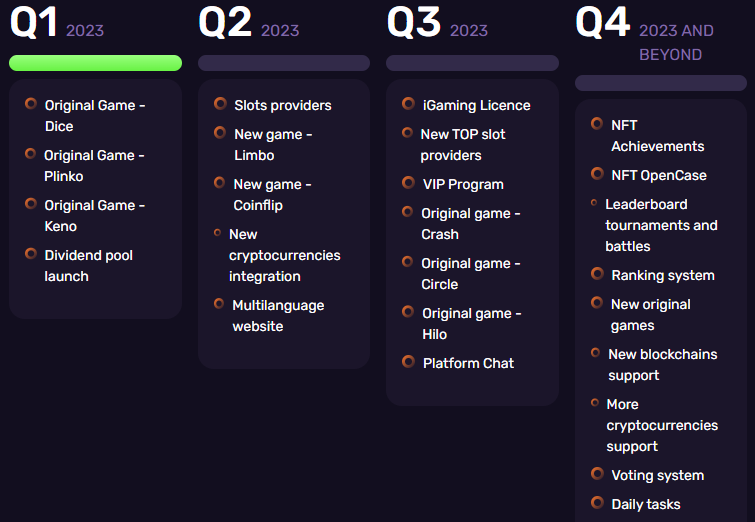The width and height of the screenshot is (755, 522).
Task: Click the bullet icon next to iGaming Licence
Action: click(408, 104)
